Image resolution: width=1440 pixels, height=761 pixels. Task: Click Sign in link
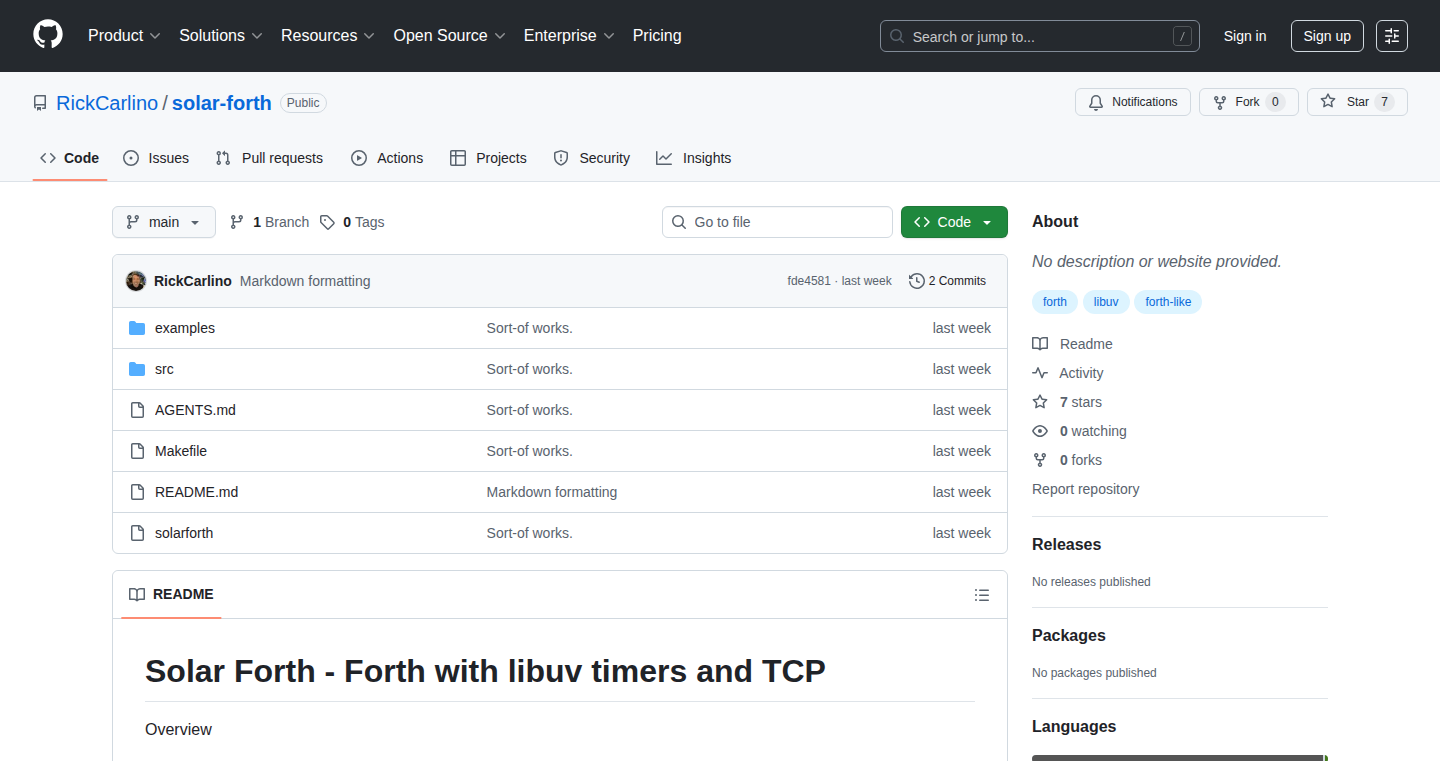point(1245,36)
